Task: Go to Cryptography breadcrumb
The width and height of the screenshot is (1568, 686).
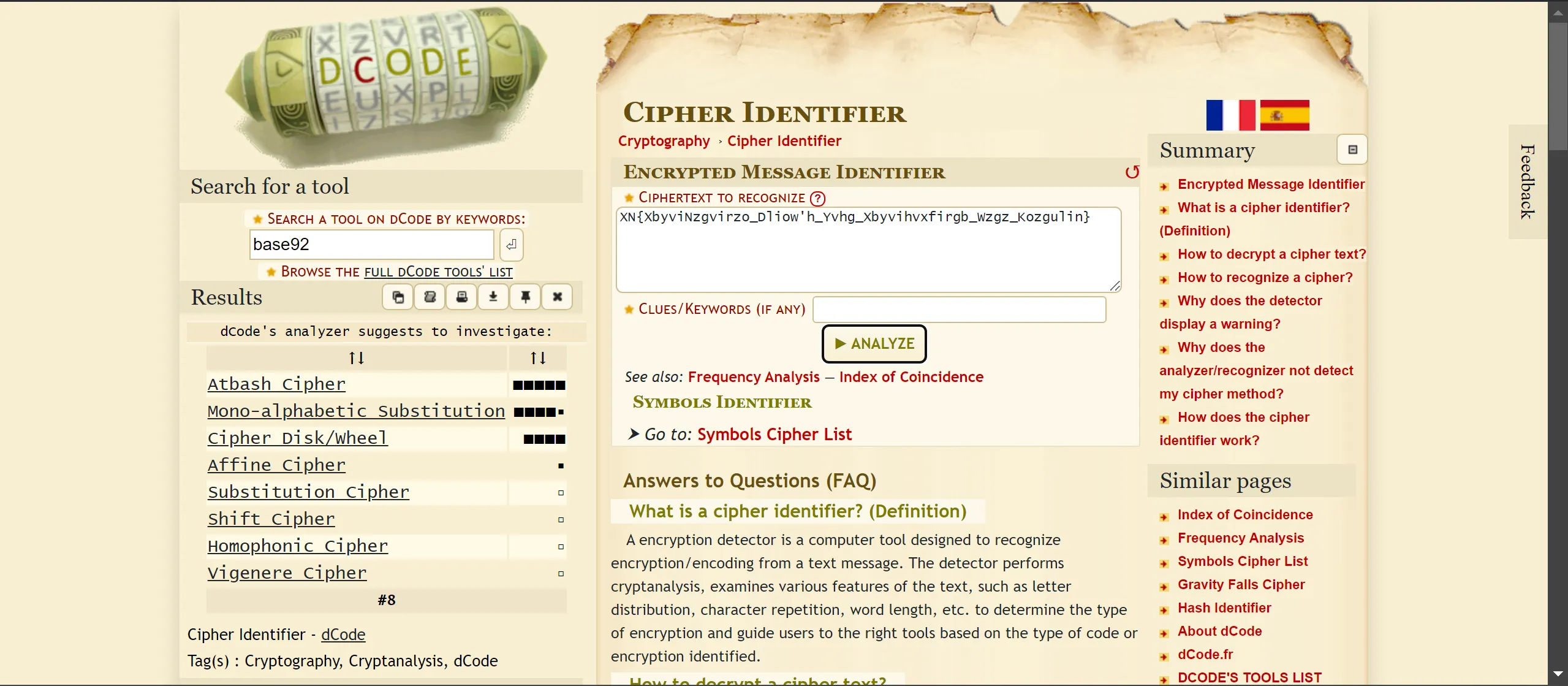Action: tap(664, 141)
